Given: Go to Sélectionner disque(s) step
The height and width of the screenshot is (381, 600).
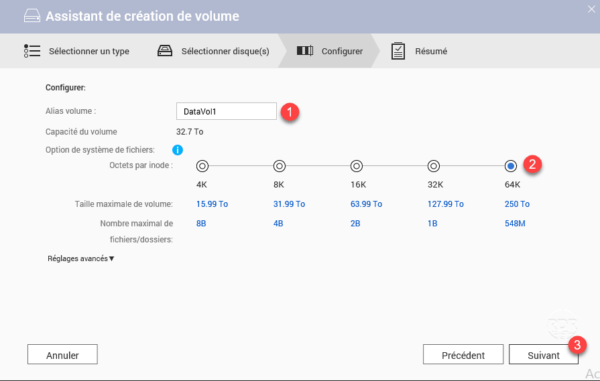Looking at the screenshot, I should coord(213,51).
